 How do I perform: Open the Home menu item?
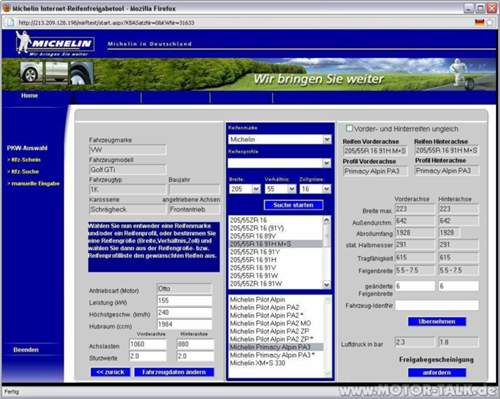coord(30,96)
